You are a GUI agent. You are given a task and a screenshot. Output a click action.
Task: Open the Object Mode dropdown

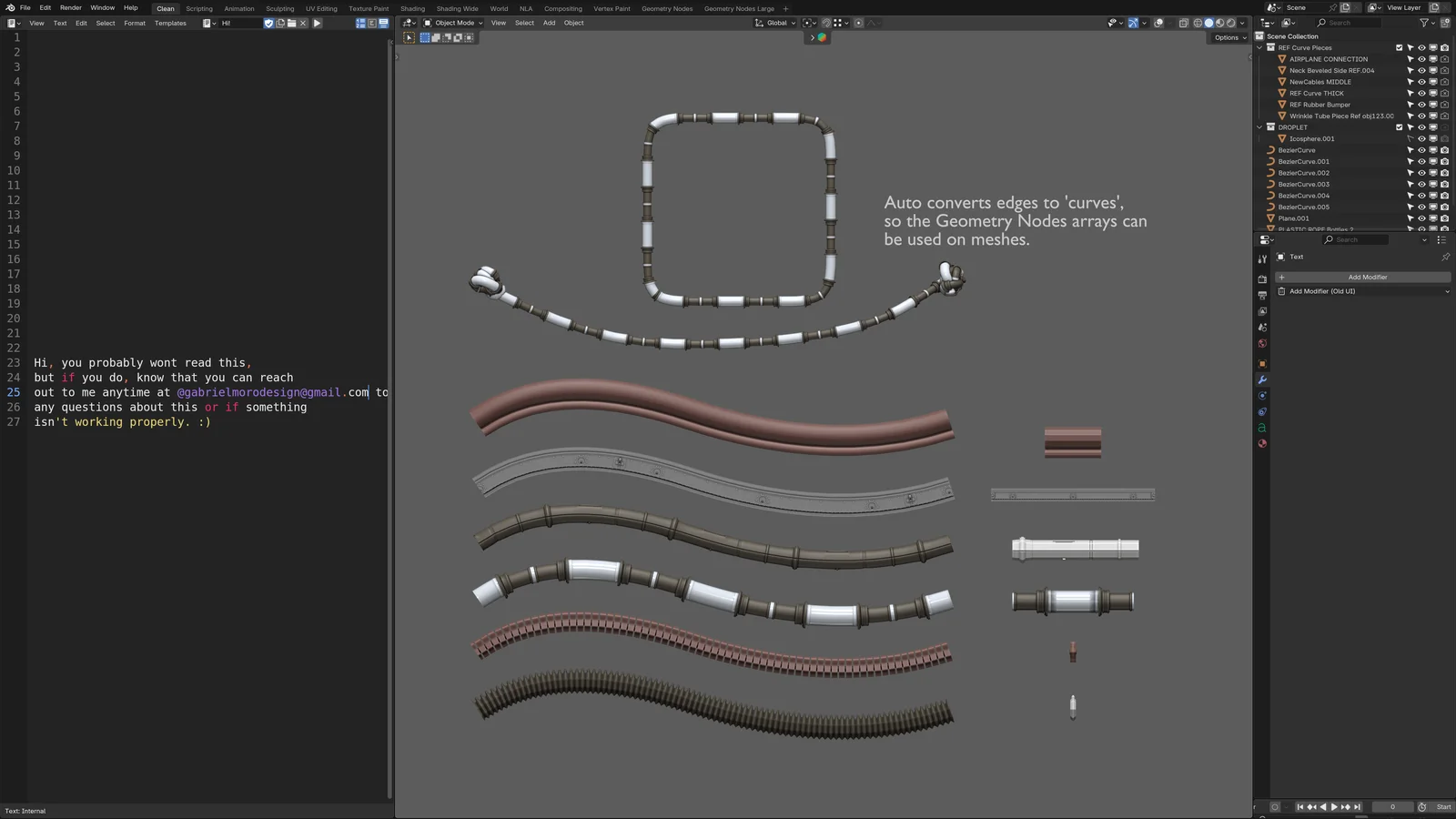coord(452,23)
